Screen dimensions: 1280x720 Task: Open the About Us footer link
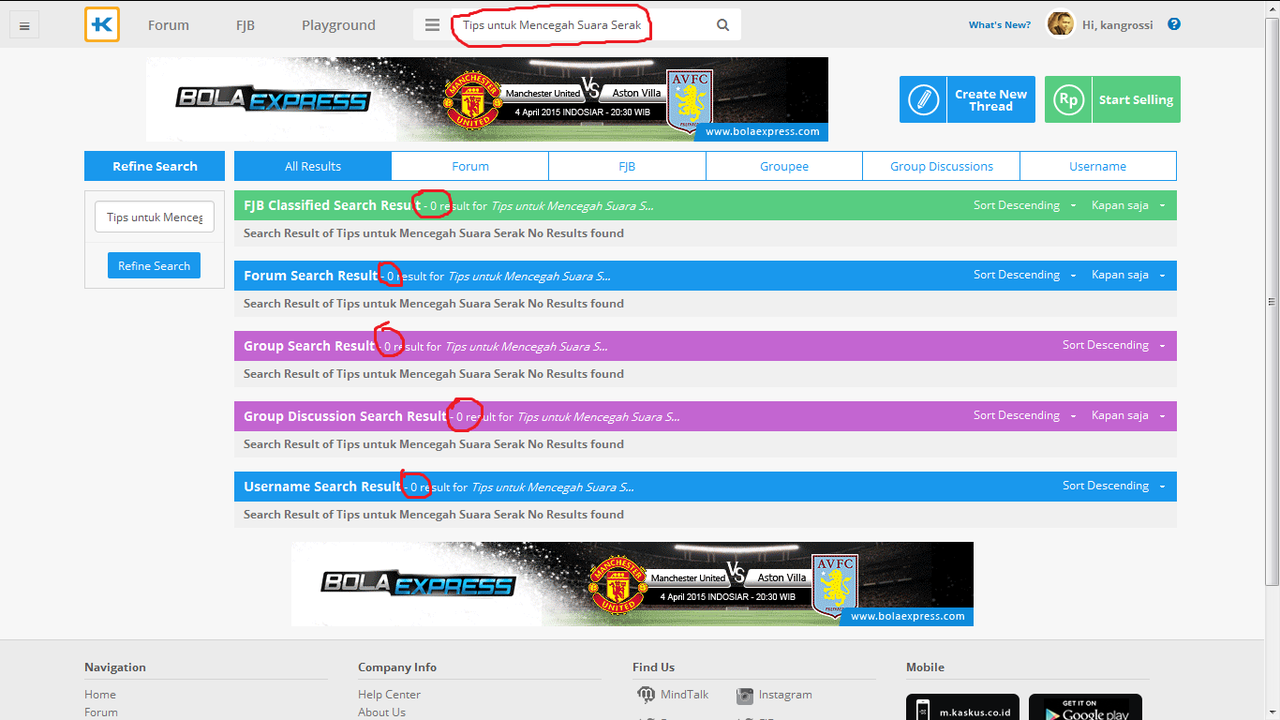[x=381, y=712]
